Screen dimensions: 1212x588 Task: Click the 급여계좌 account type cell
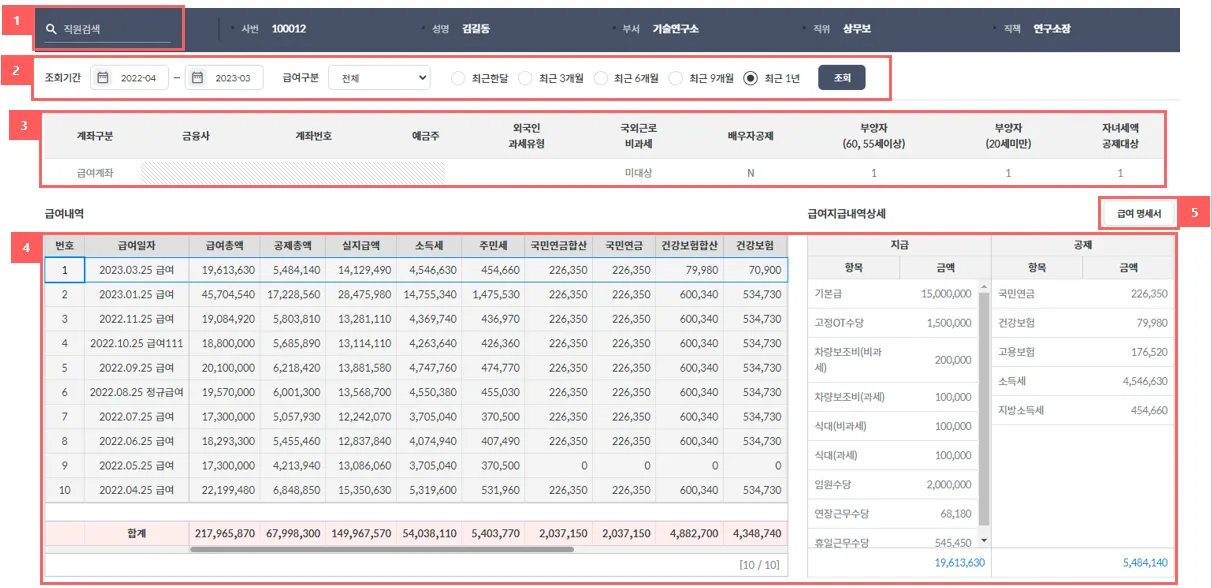(x=95, y=173)
